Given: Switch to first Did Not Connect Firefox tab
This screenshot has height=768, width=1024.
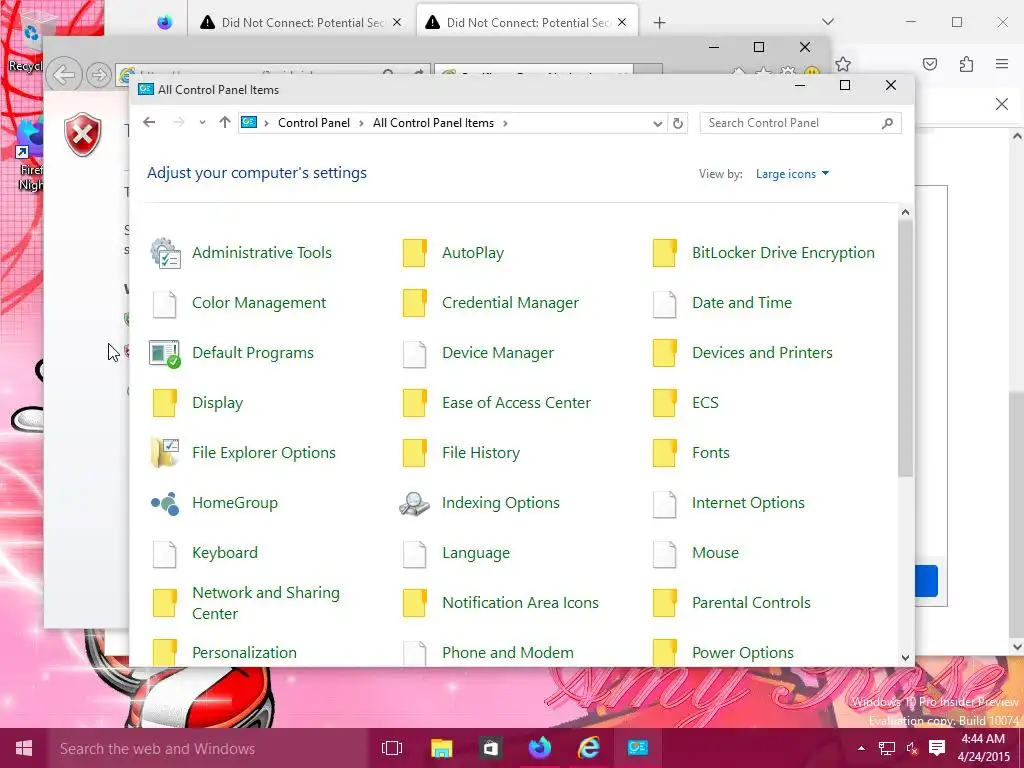Looking at the screenshot, I should (x=300, y=23).
